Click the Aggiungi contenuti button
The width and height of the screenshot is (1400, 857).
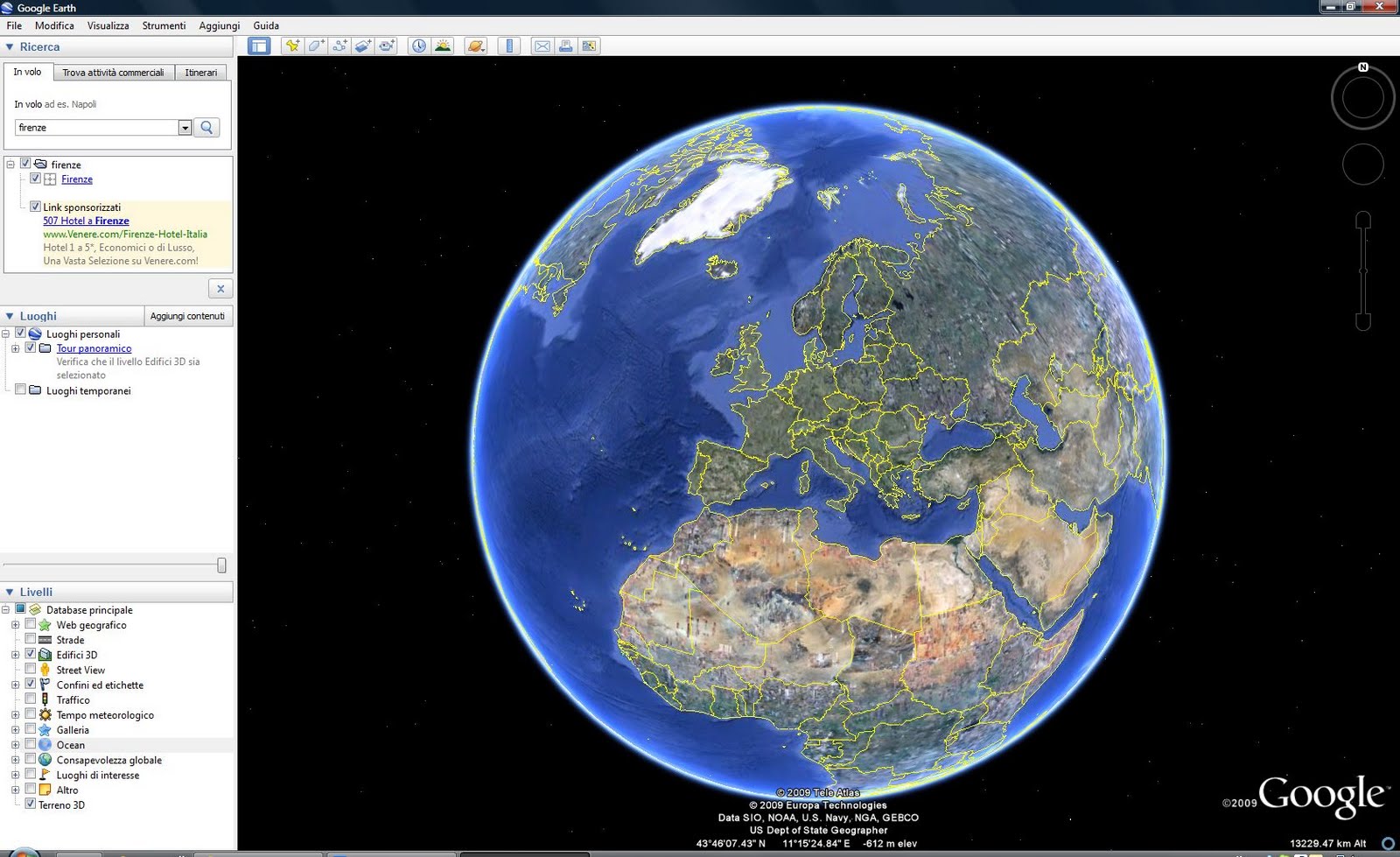pyautogui.click(x=187, y=316)
